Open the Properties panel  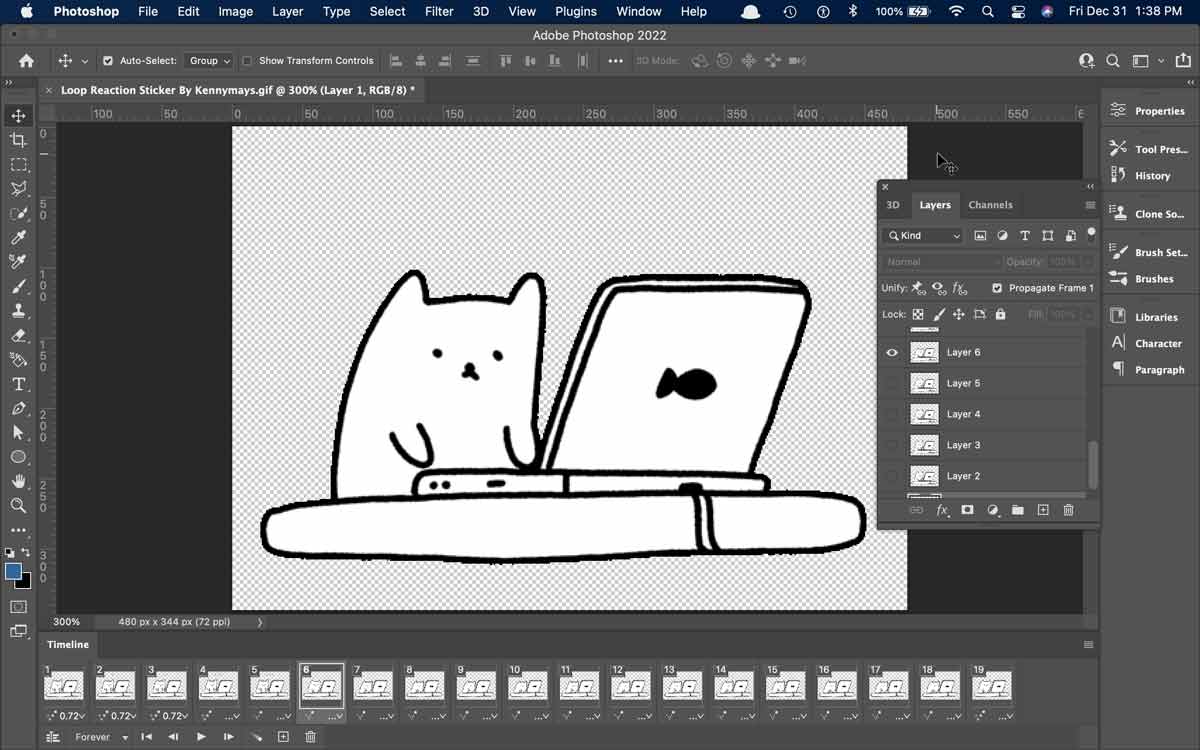1148,111
